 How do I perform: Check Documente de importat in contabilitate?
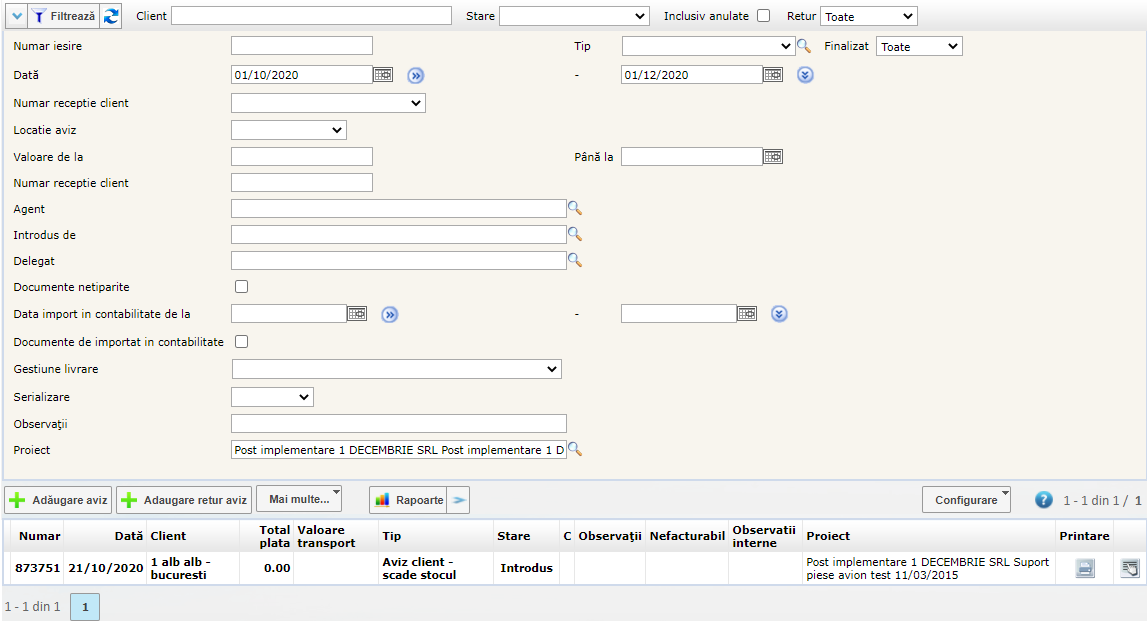[241, 341]
